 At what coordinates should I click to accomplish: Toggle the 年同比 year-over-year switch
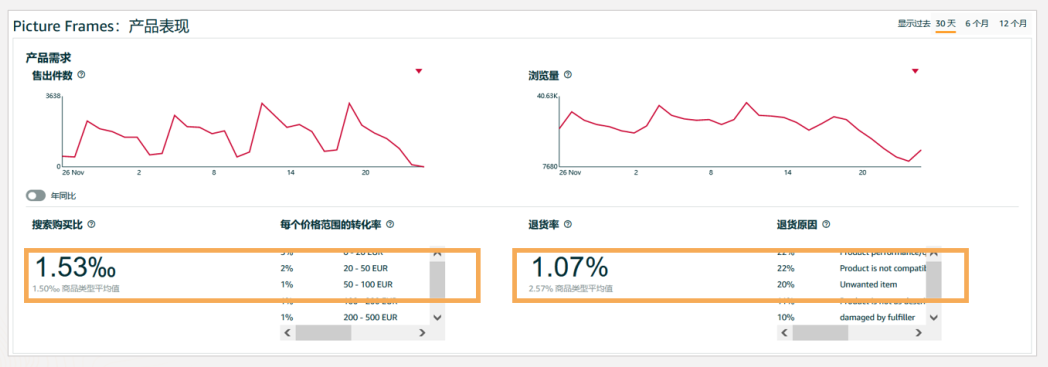pos(36,196)
